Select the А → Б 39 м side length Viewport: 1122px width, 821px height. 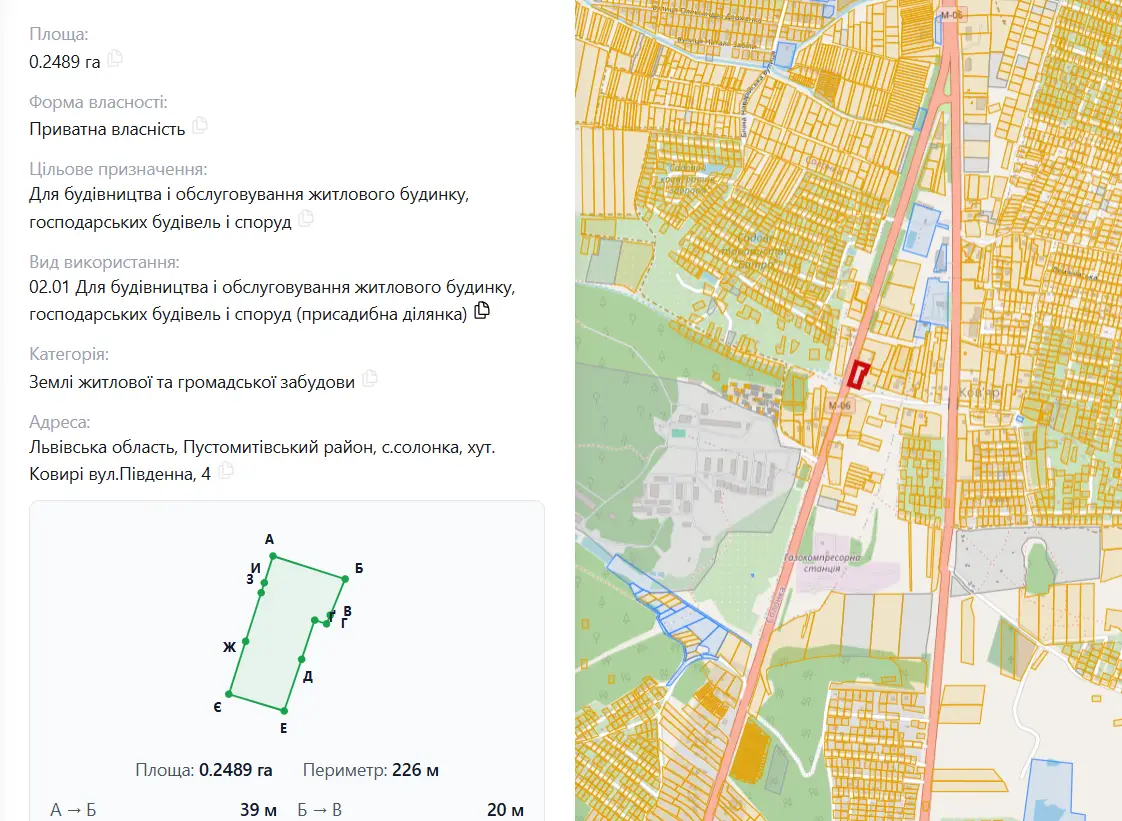(163, 810)
